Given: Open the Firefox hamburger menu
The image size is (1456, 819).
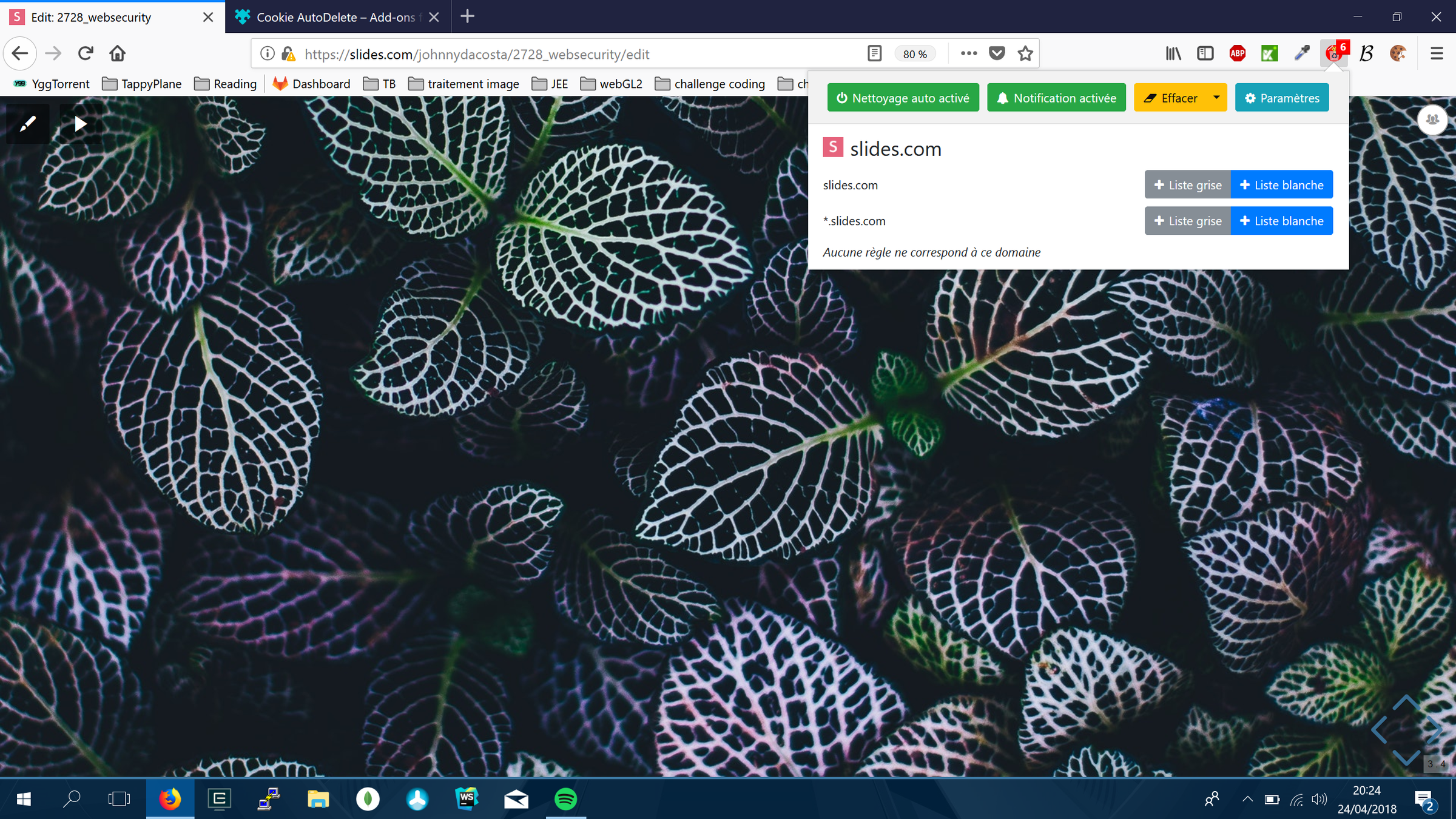Looking at the screenshot, I should tap(1436, 53).
